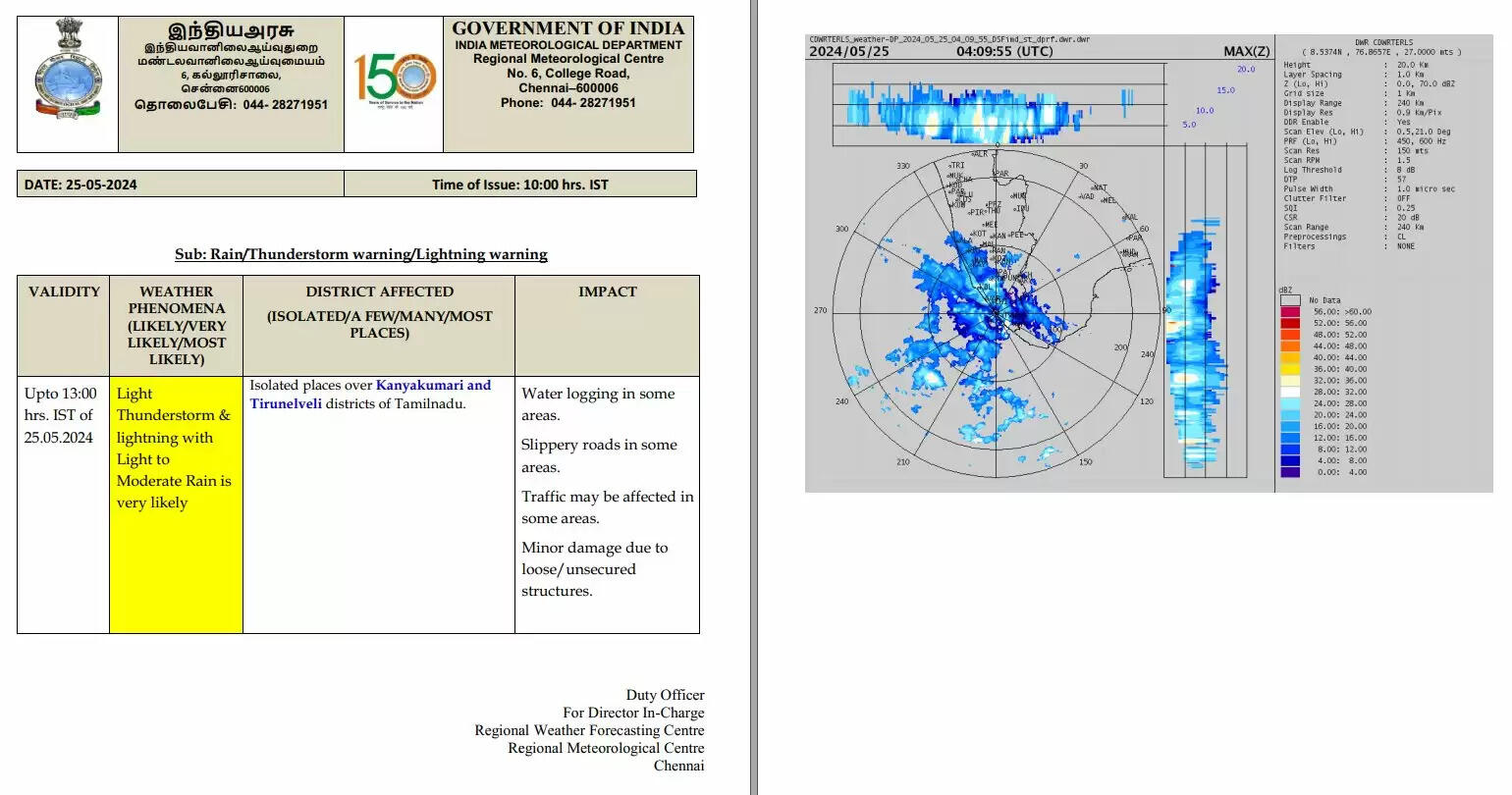
Task: Click the Rain/Thunderstorm warning subject heading
Action: pos(360,254)
